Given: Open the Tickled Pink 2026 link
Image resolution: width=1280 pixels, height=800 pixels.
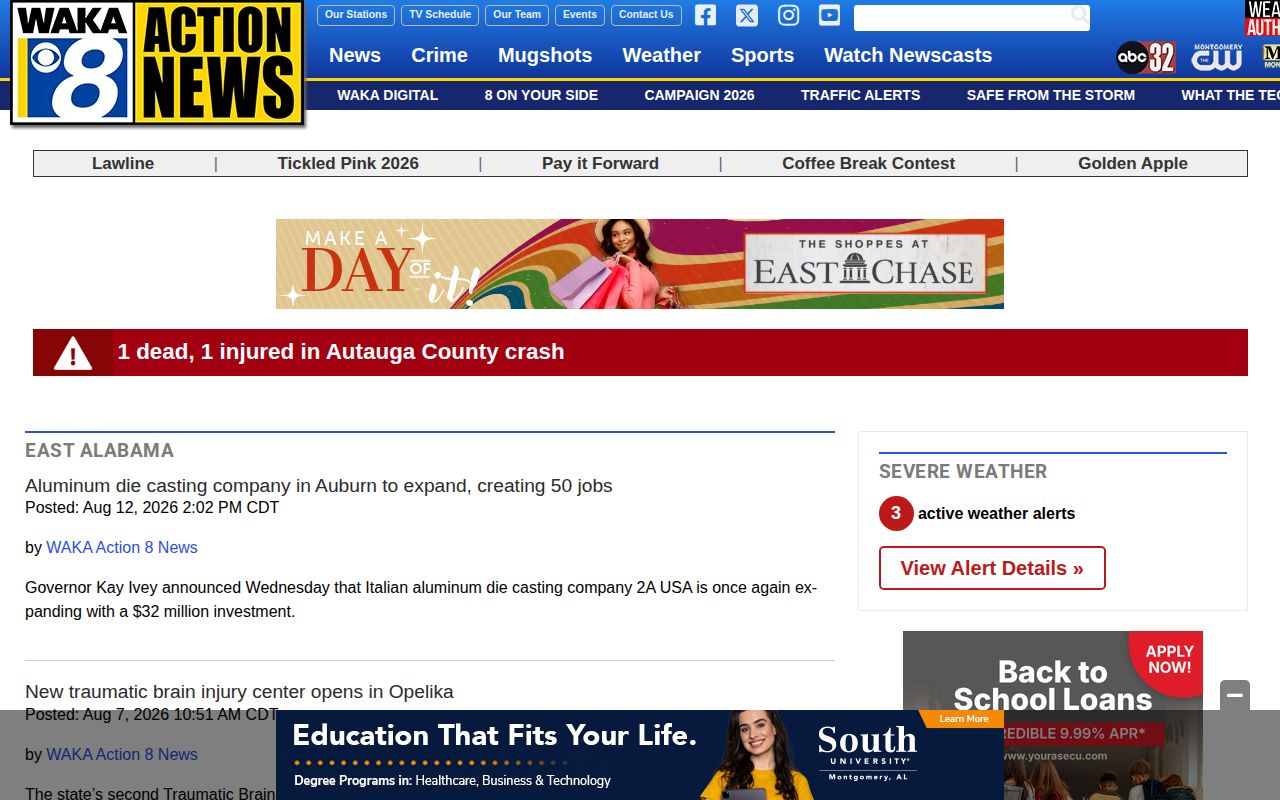Looking at the screenshot, I should point(348,163).
